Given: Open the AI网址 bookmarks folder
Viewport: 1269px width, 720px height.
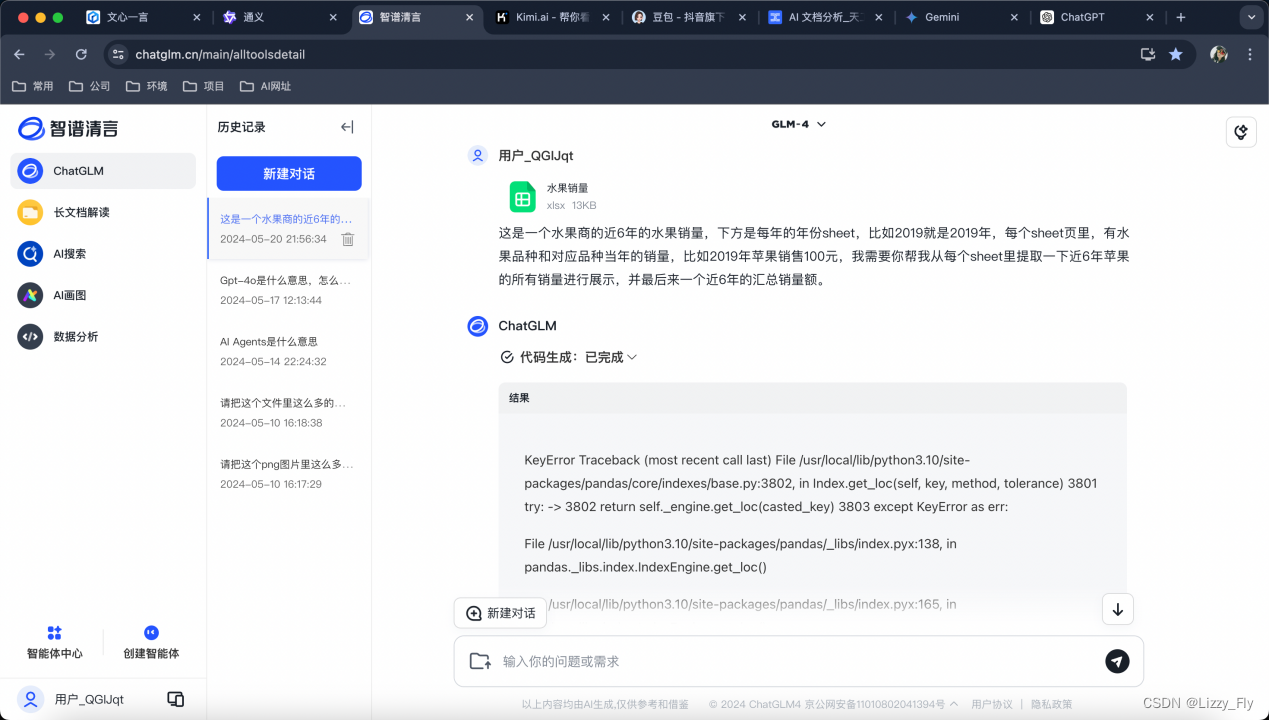Looking at the screenshot, I should pyautogui.click(x=265, y=86).
